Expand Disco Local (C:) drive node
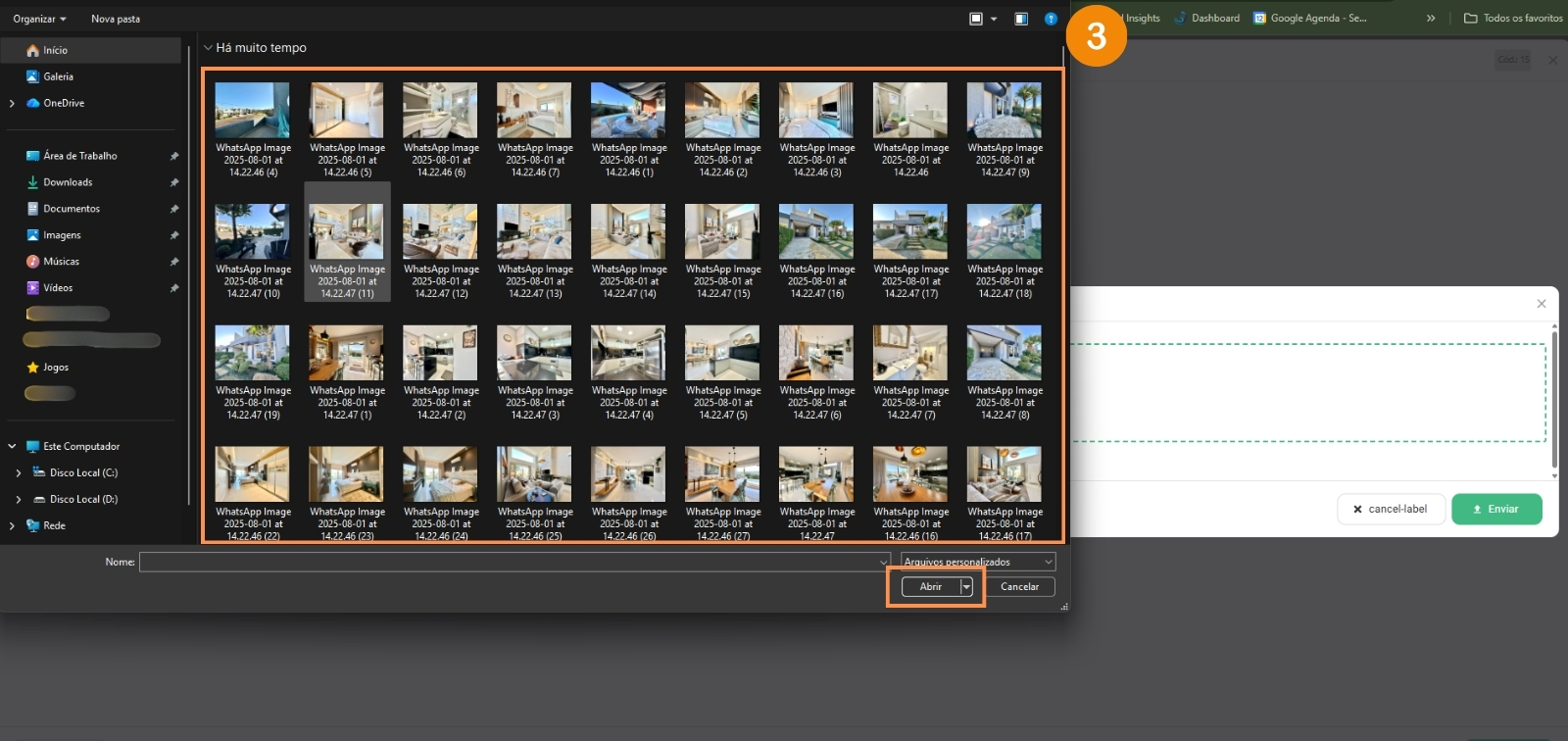The width and height of the screenshot is (1568, 741). [x=18, y=473]
